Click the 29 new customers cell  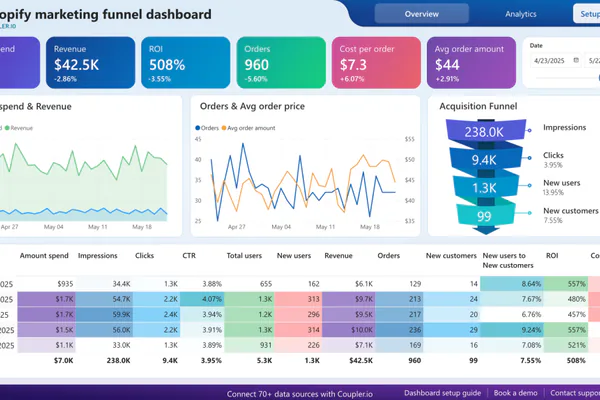[x=452, y=330]
